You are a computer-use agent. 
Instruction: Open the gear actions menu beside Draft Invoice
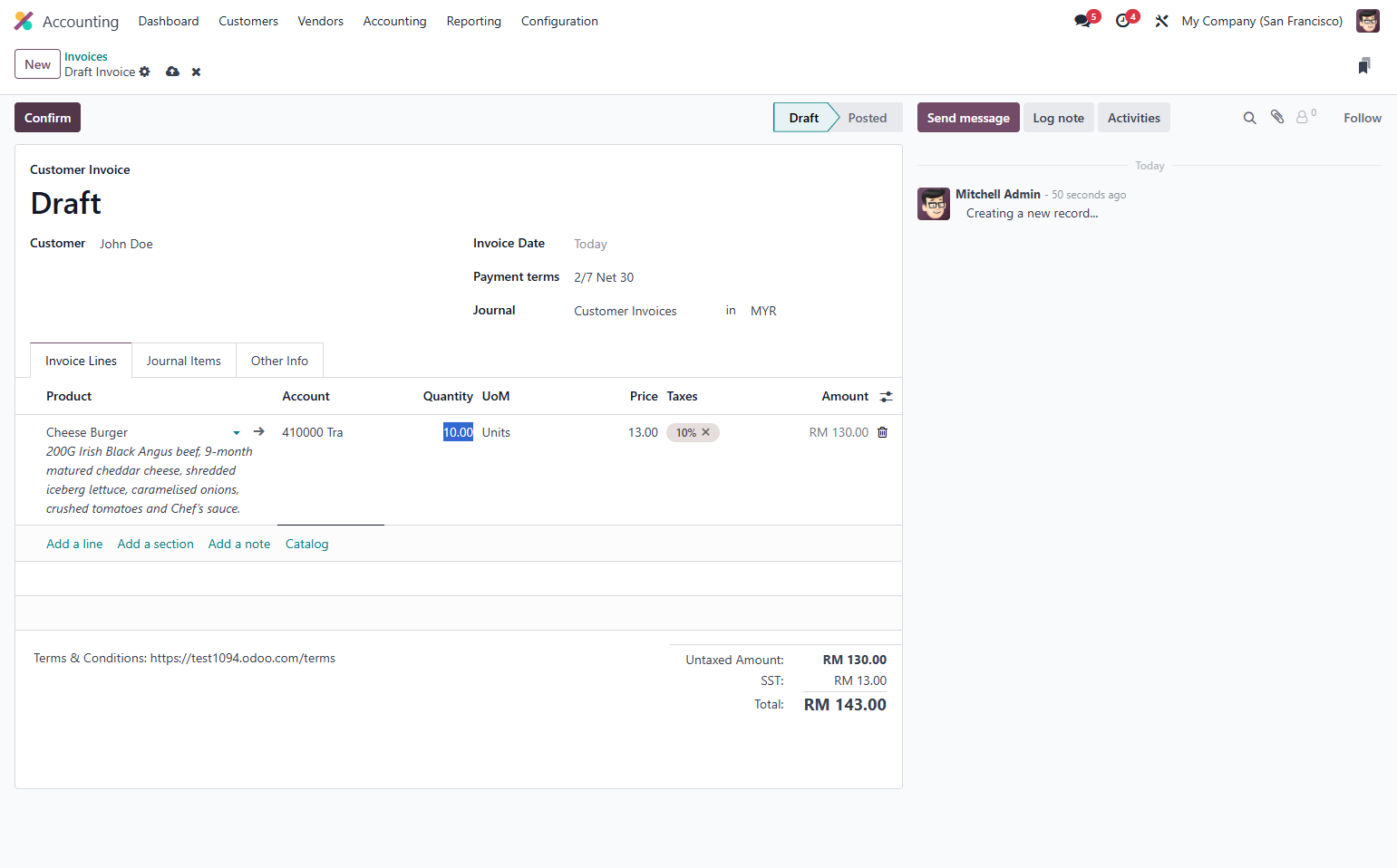point(144,72)
